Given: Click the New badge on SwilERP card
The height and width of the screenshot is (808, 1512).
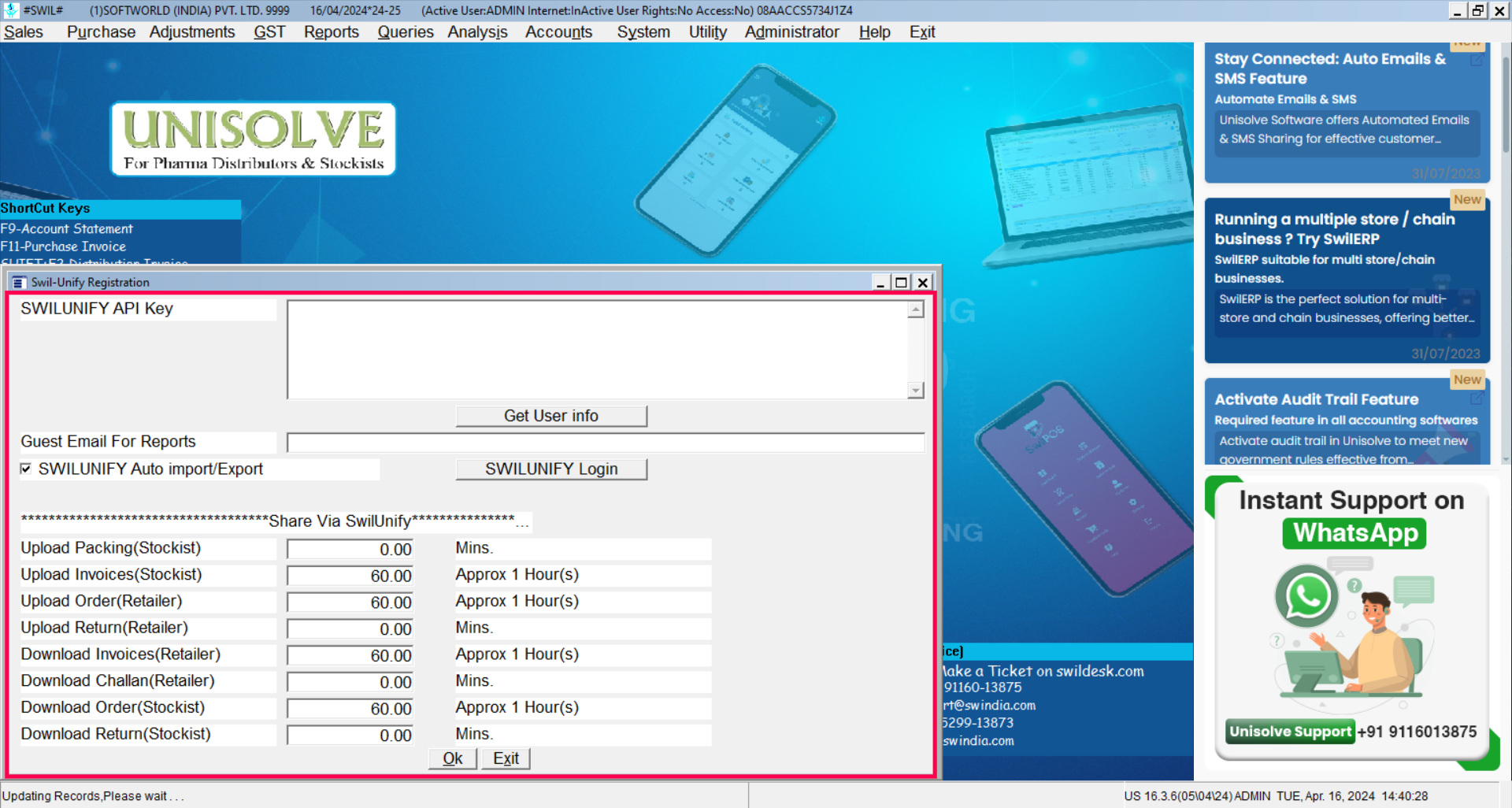Looking at the screenshot, I should tap(1467, 200).
